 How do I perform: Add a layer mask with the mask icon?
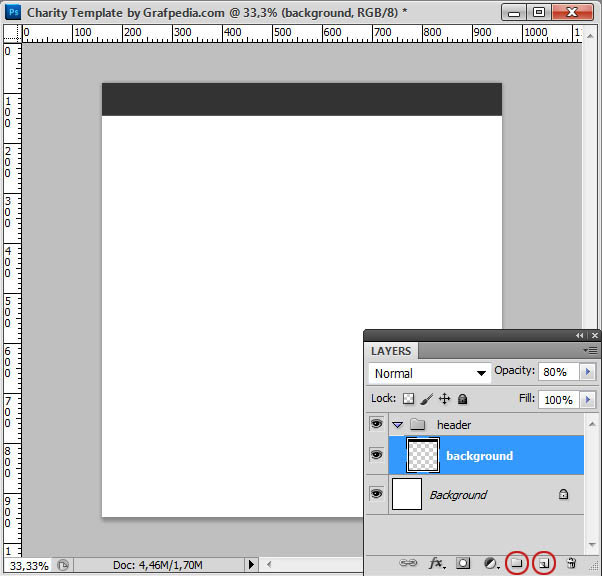(463, 563)
